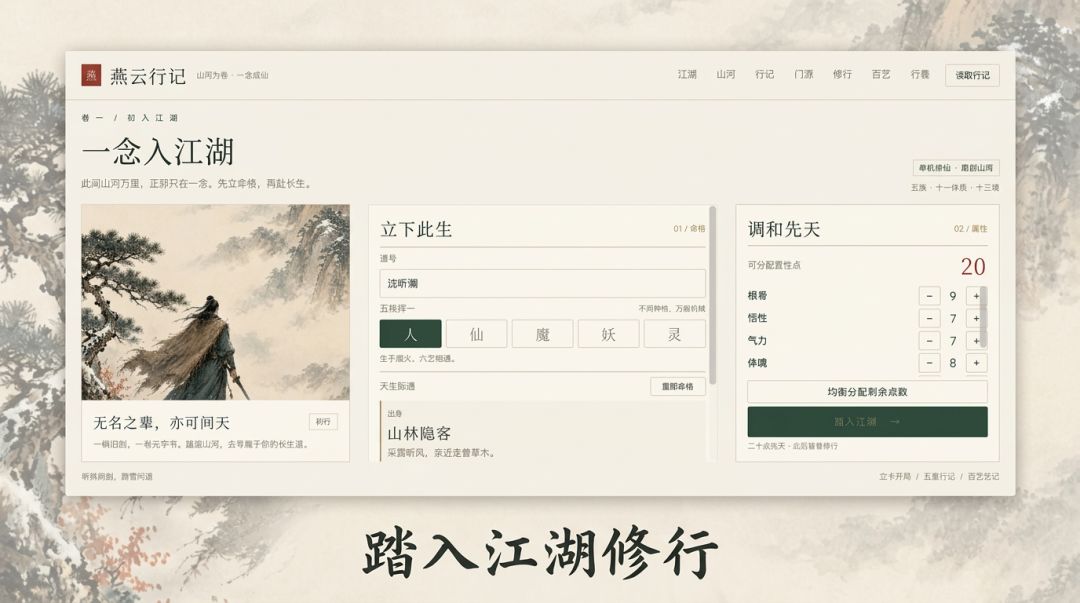Click the 道号 name input field
The width and height of the screenshot is (1080, 603).
pos(542,283)
